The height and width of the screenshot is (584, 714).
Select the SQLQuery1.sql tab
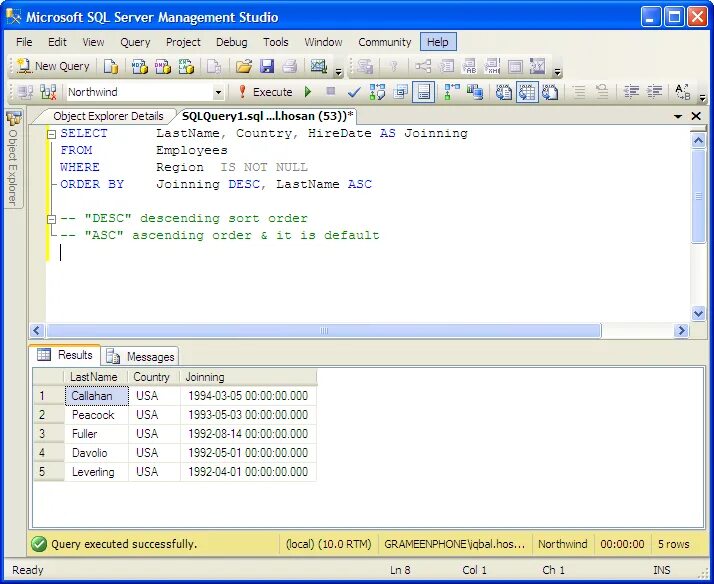pos(268,117)
